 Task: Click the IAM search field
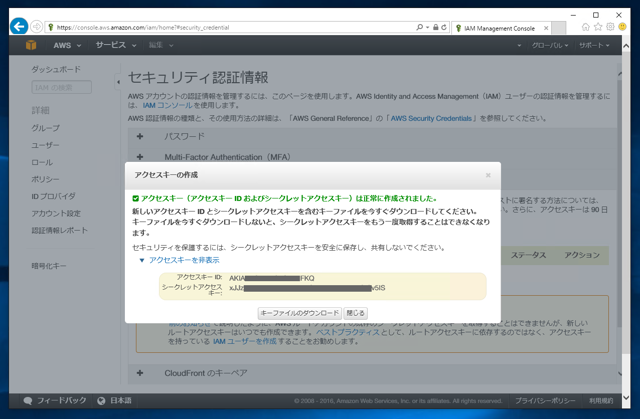point(62,87)
